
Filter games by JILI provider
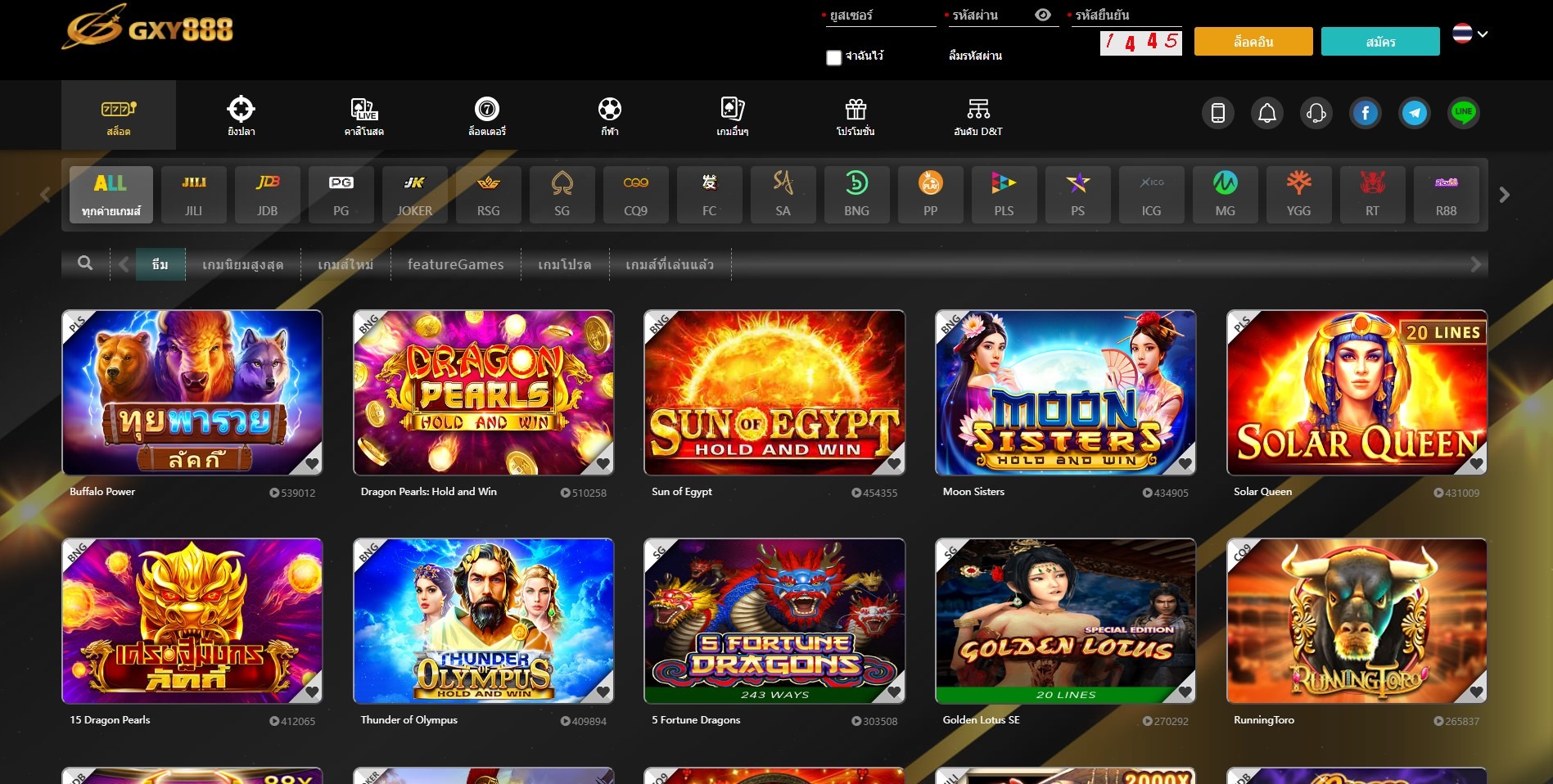(x=194, y=195)
